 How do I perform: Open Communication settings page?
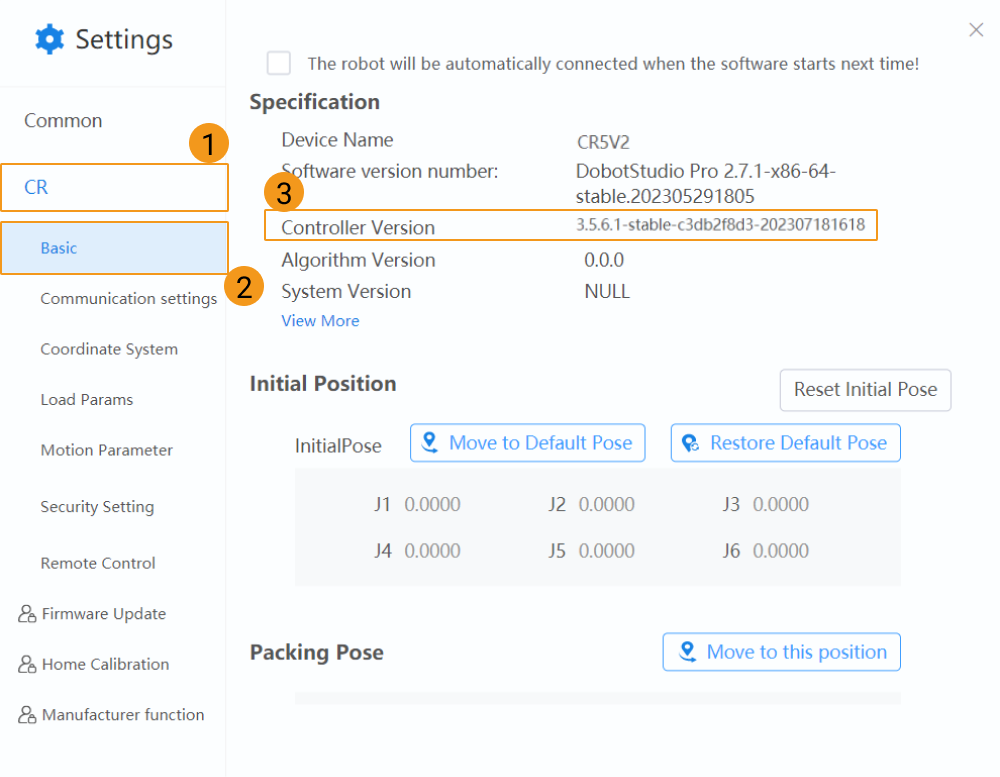point(128,299)
